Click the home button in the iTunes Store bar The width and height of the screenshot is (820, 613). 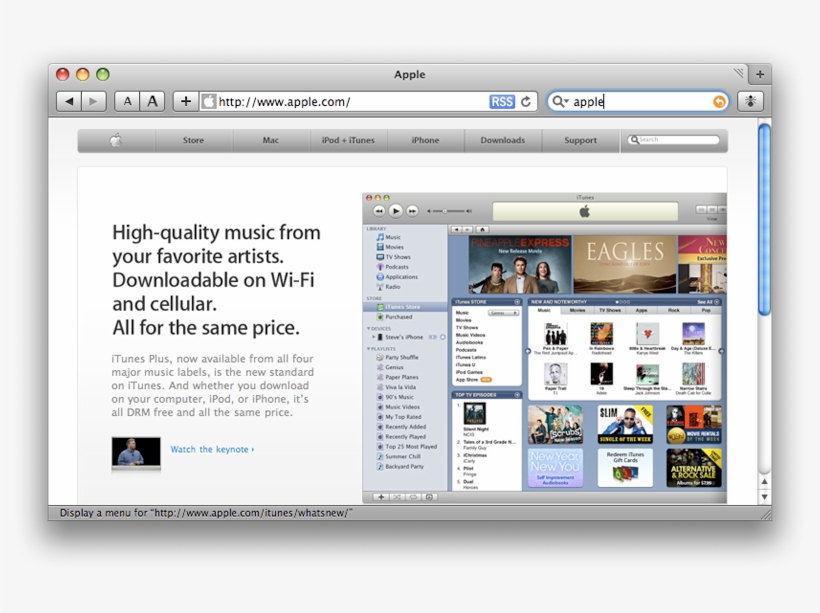pos(483,229)
